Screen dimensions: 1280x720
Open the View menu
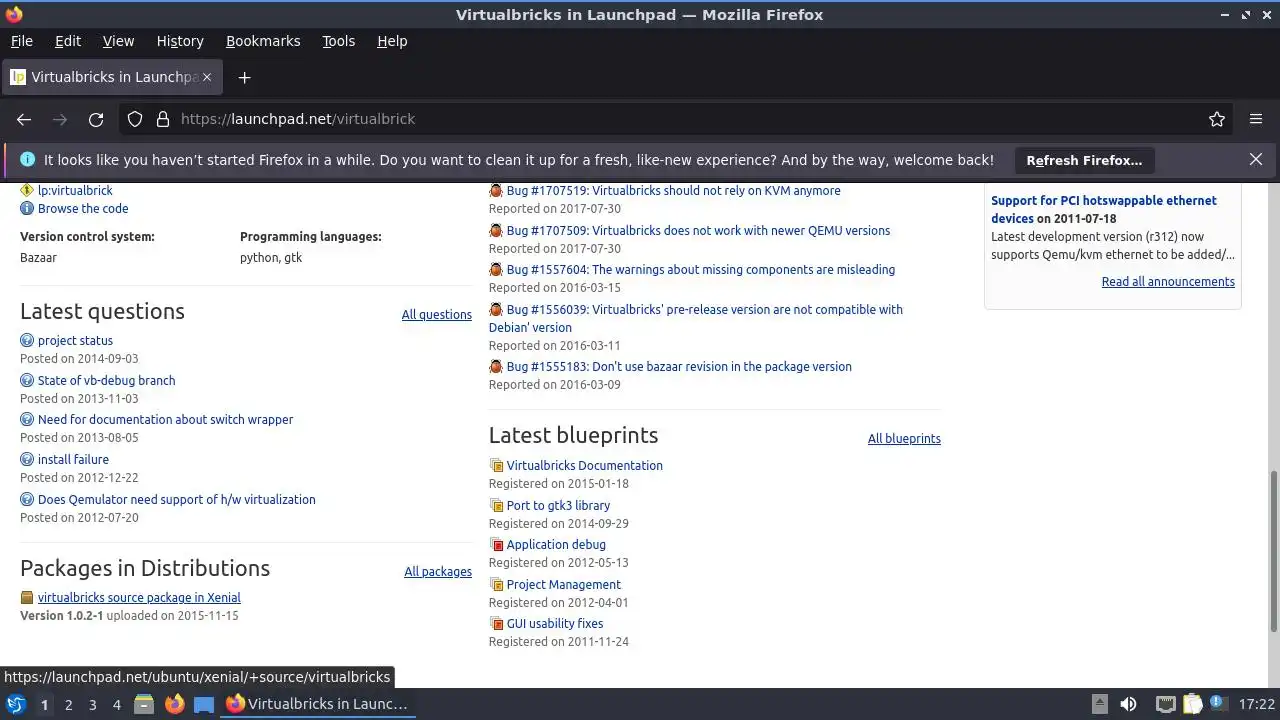pos(118,41)
